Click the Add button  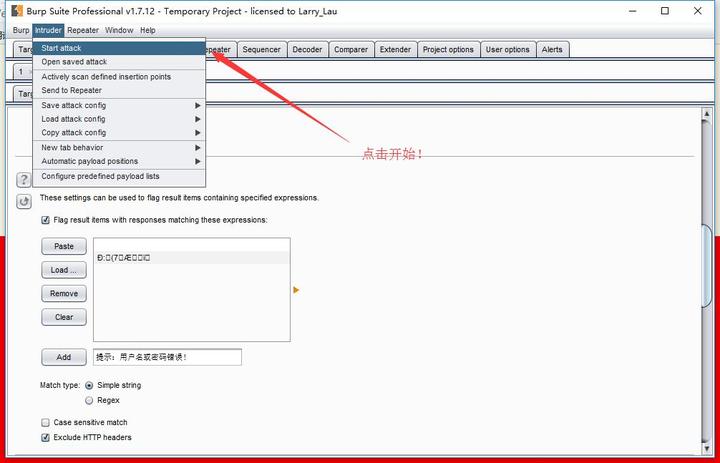tap(64, 357)
